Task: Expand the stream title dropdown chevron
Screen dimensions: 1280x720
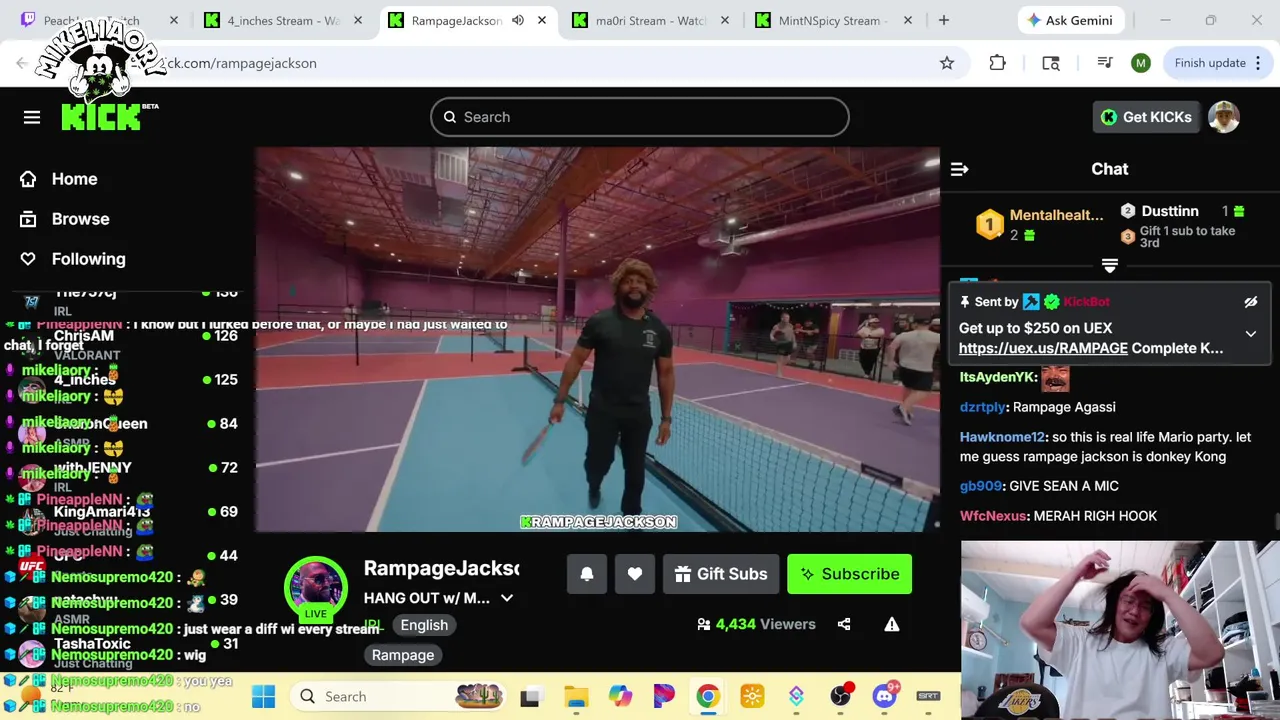Action: click(507, 598)
